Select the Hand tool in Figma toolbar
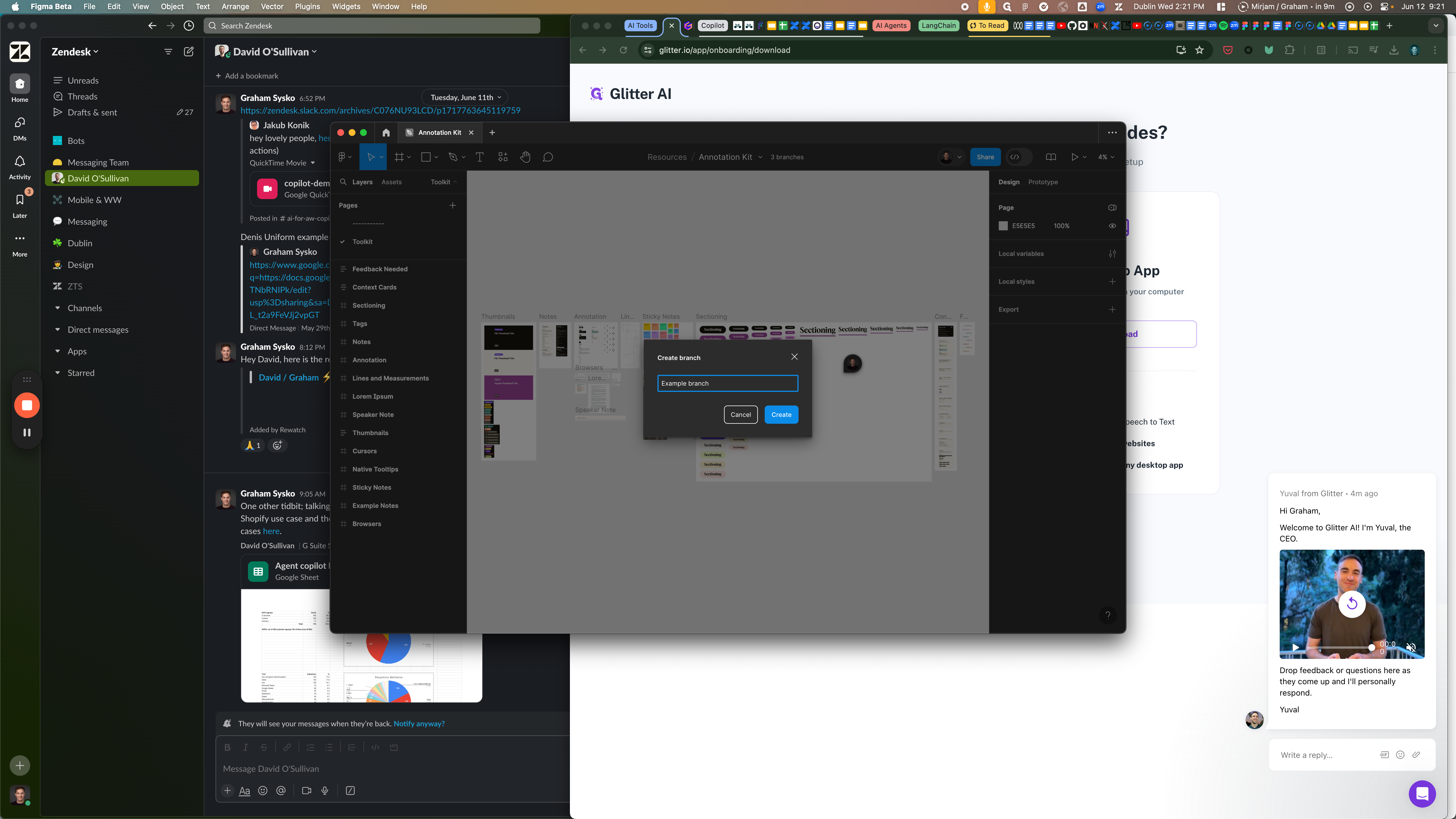The image size is (1456, 819). [525, 157]
